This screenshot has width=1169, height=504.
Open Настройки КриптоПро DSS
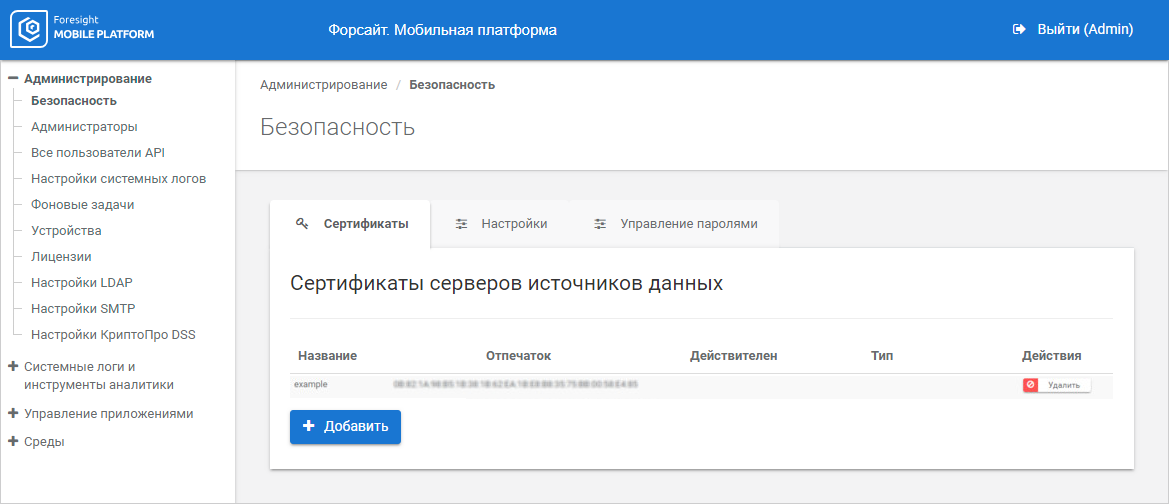113,335
